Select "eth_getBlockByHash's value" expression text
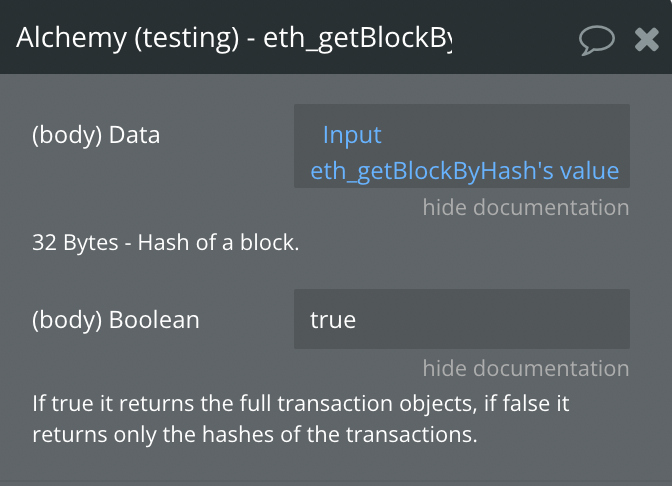The image size is (672, 486). point(464,171)
